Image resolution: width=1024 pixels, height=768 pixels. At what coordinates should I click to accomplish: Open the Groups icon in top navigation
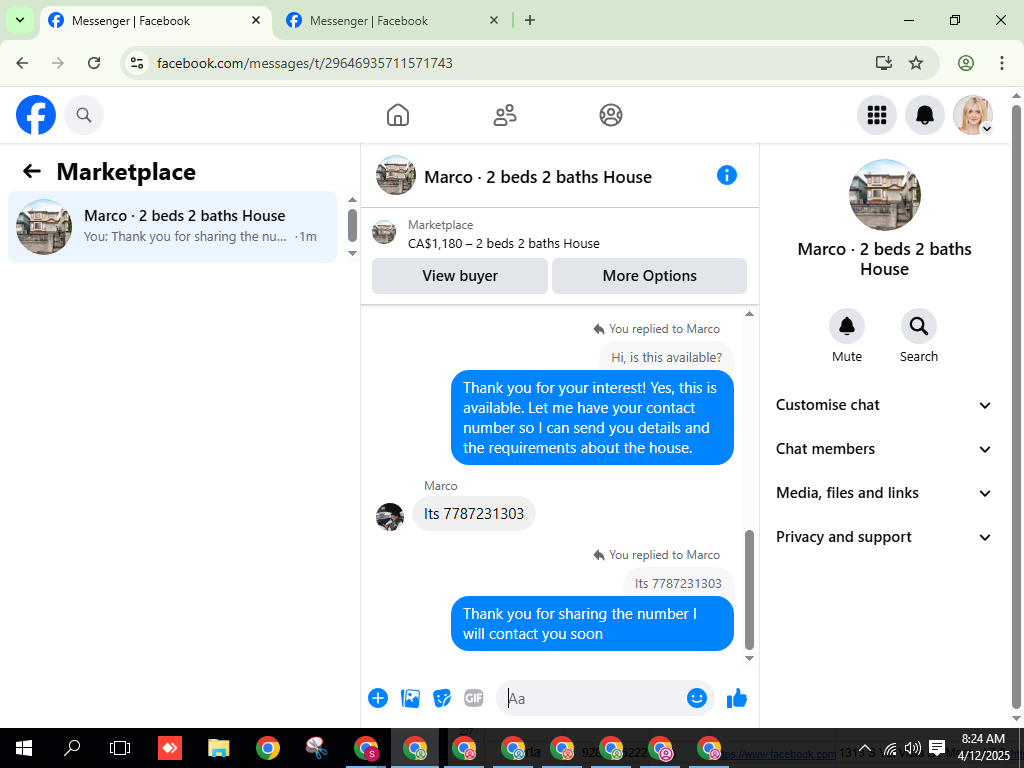coord(611,115)
